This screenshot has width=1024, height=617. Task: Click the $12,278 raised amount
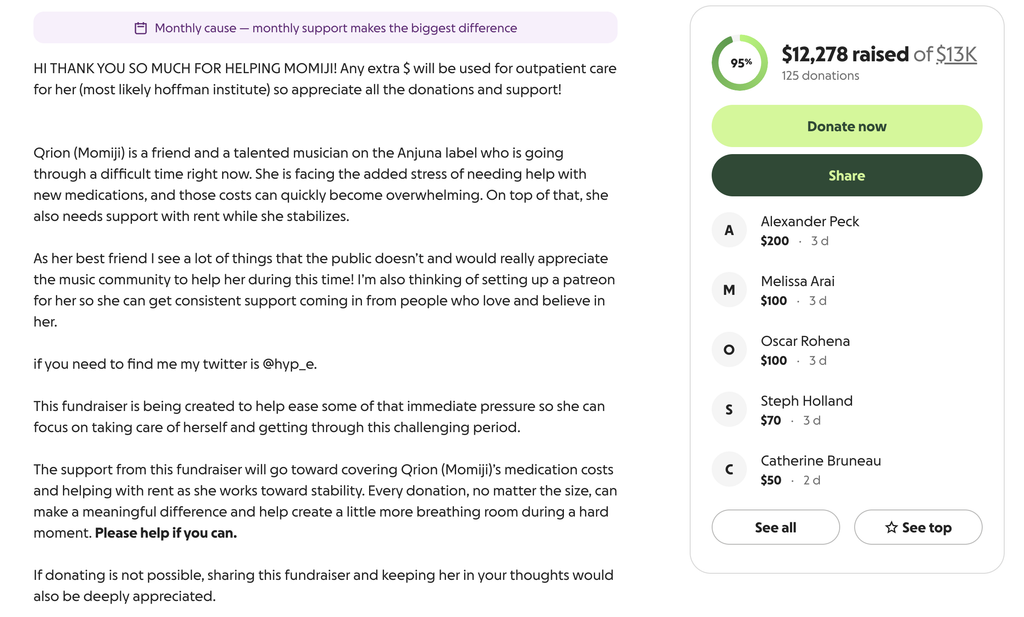pyautogui.click(x=845, y=54)
